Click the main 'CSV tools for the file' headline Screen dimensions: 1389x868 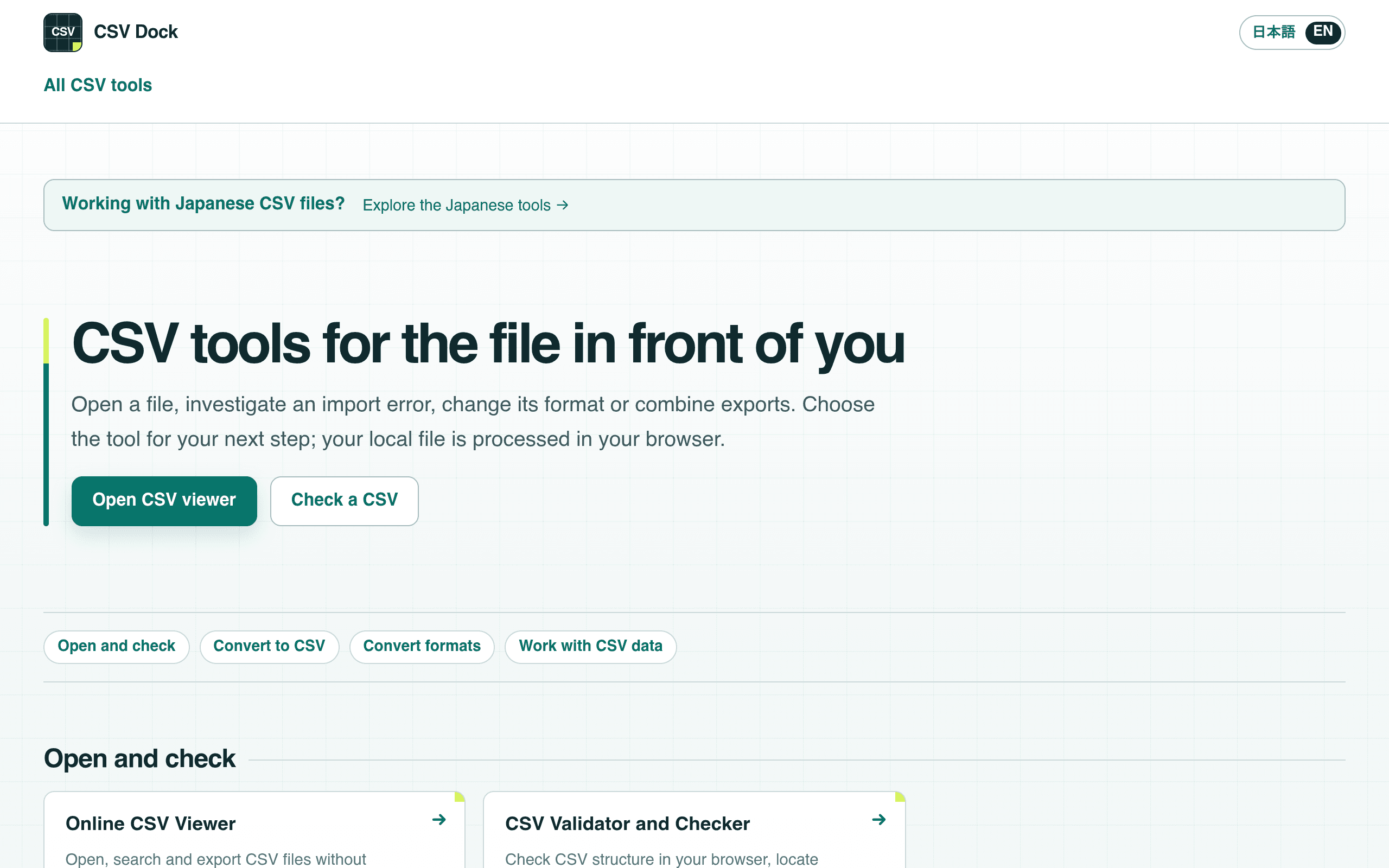[488, 344]
